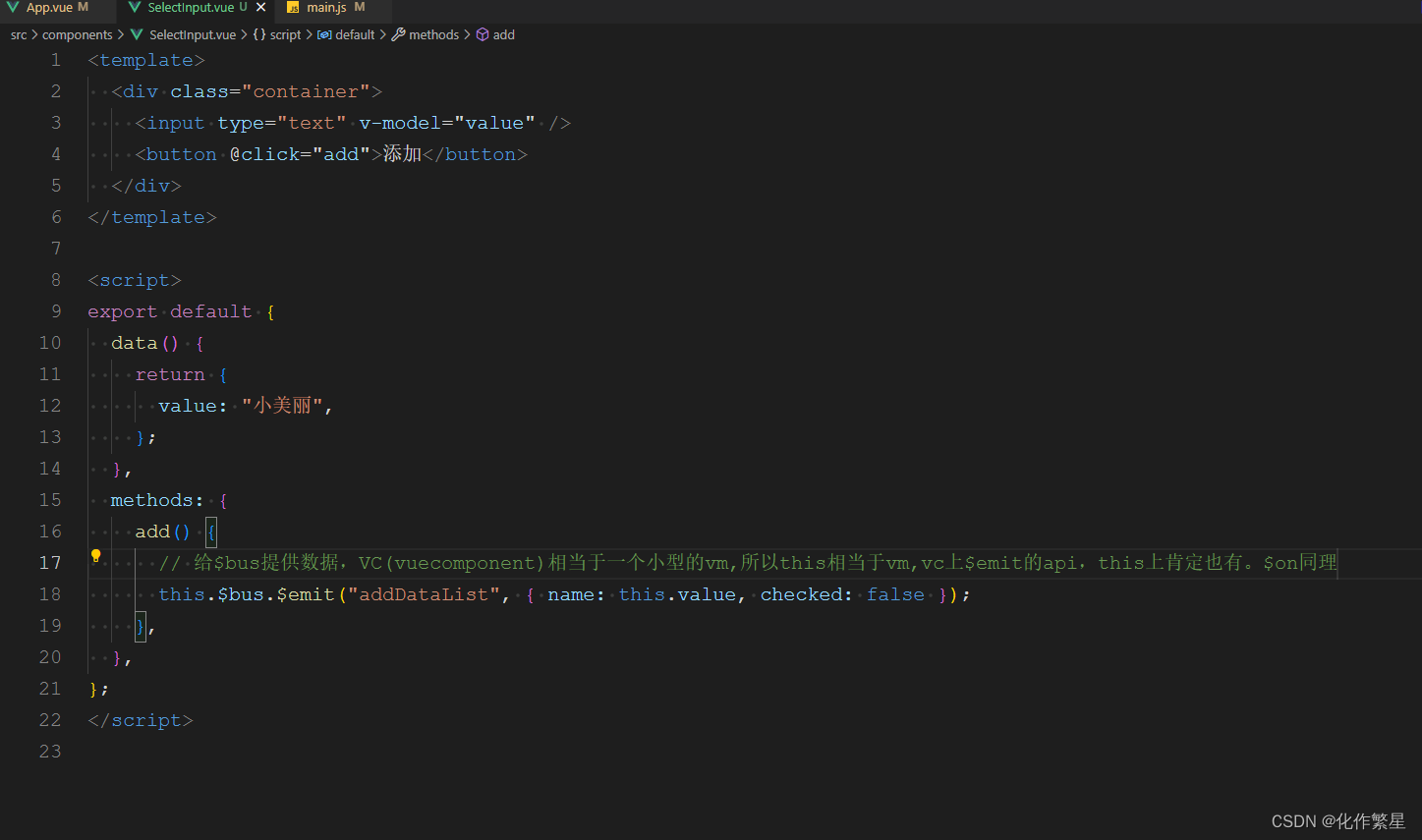Screen dimensions: 1422x840
Task: Click the cube icon before add breadcrumb
Action: click(483, 34)
